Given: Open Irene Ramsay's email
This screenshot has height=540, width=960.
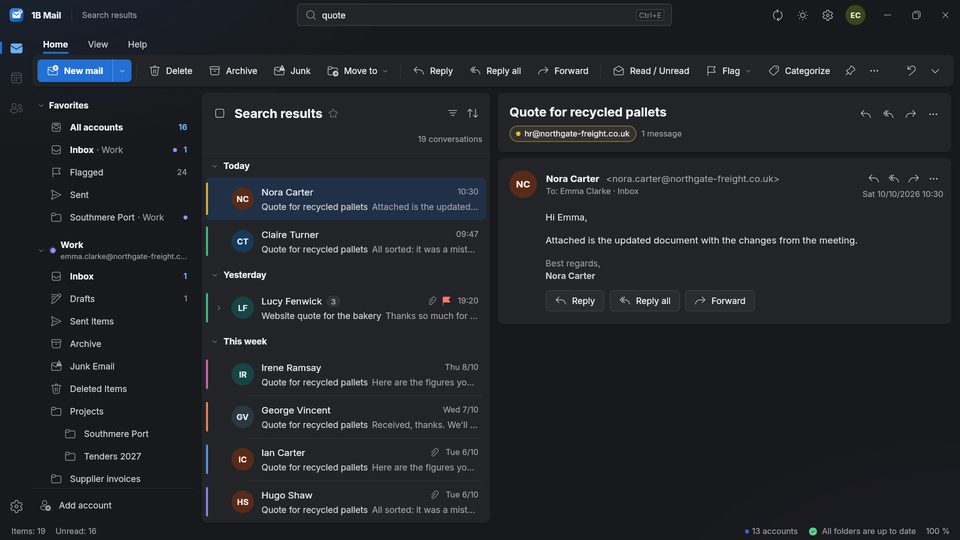Looking at the screenshot, I should coord(347,375).
